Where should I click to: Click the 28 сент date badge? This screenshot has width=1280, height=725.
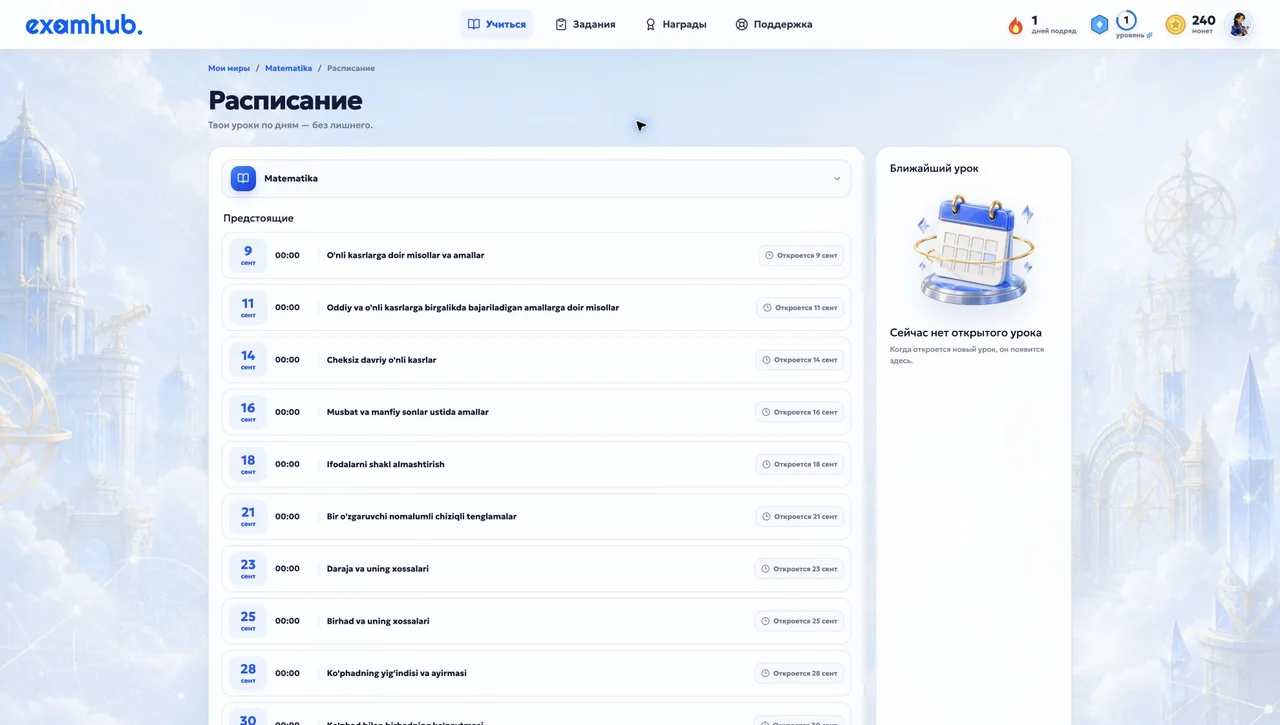(248, 672)
